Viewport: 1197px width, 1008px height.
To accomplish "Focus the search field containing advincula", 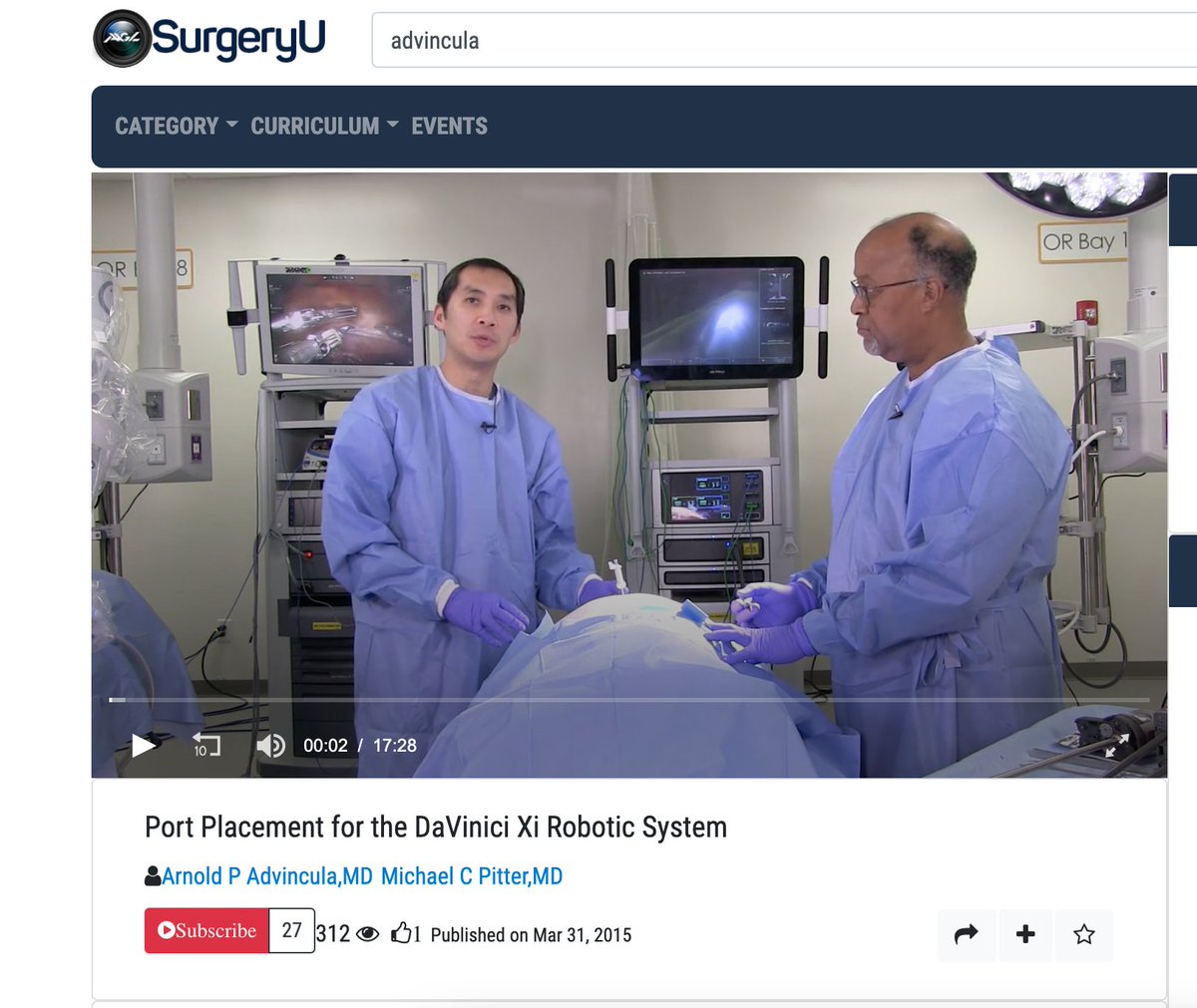I will [x=784, y=41].
